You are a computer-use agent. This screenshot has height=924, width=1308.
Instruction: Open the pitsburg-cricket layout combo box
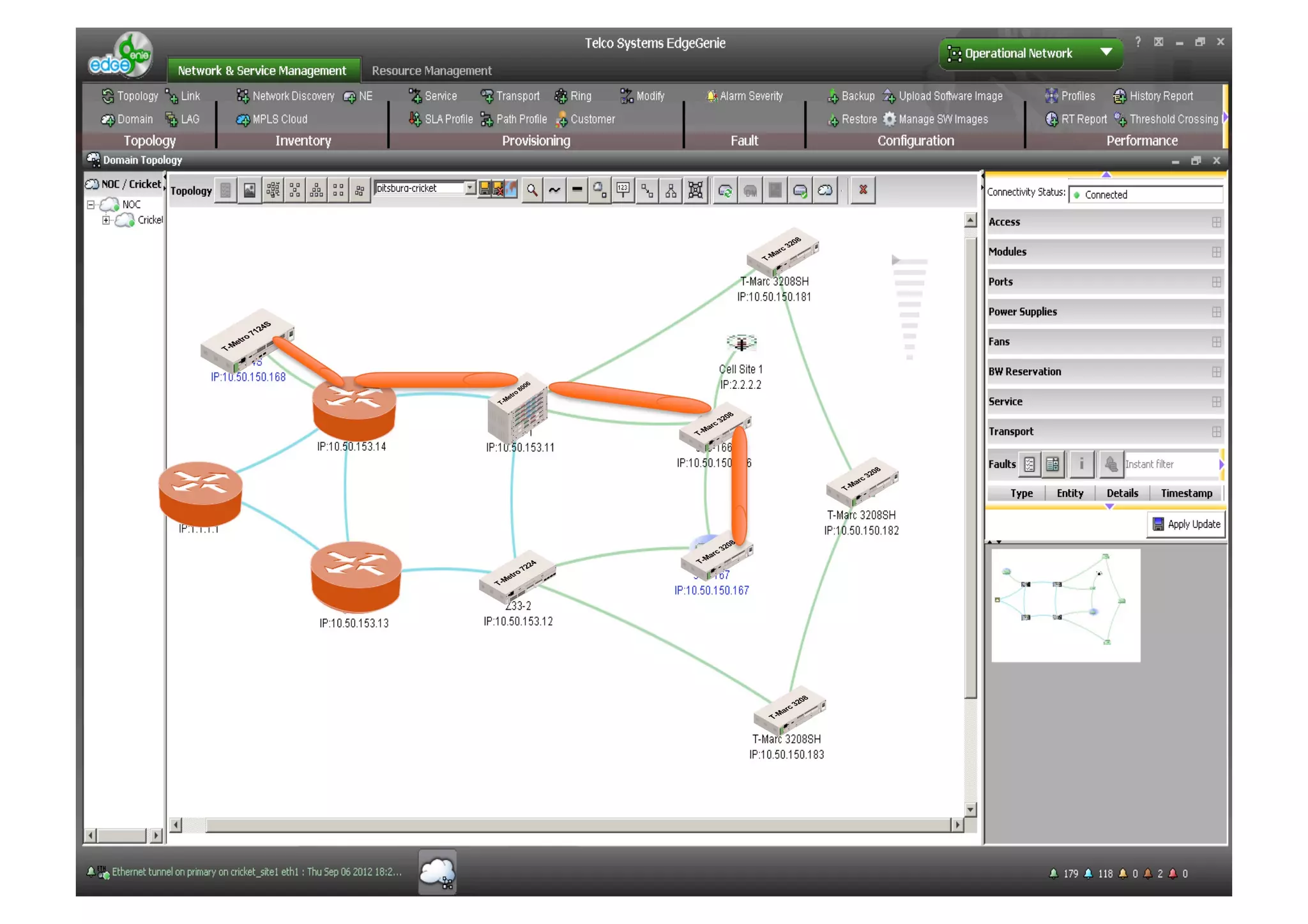point(470,188)
